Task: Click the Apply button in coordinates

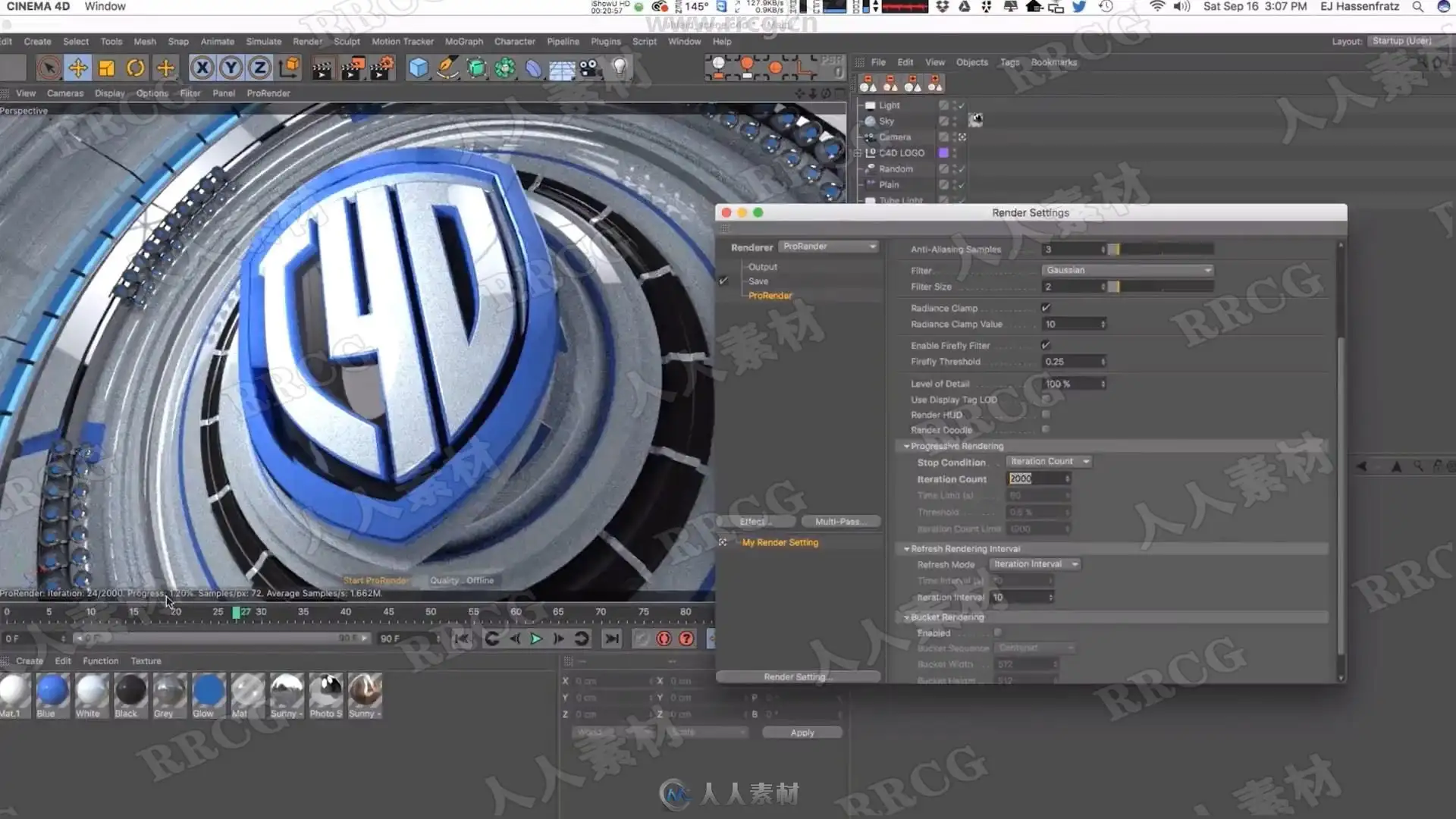Action: click(802, 733)
